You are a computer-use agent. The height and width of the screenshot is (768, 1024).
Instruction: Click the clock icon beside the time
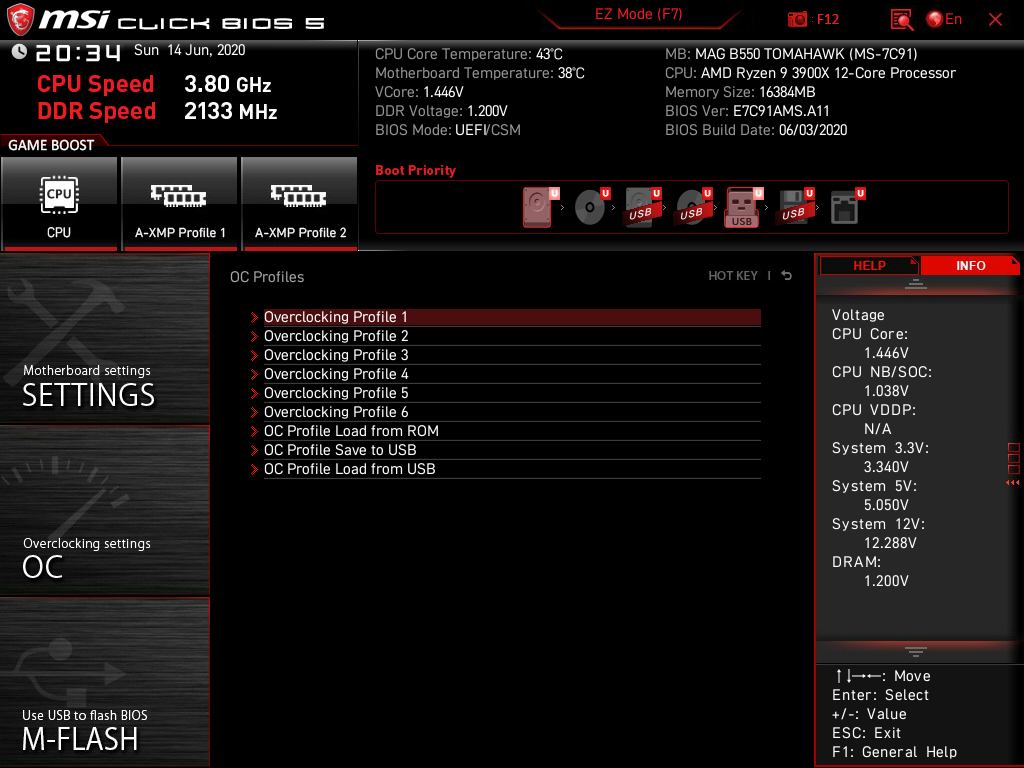19,51
